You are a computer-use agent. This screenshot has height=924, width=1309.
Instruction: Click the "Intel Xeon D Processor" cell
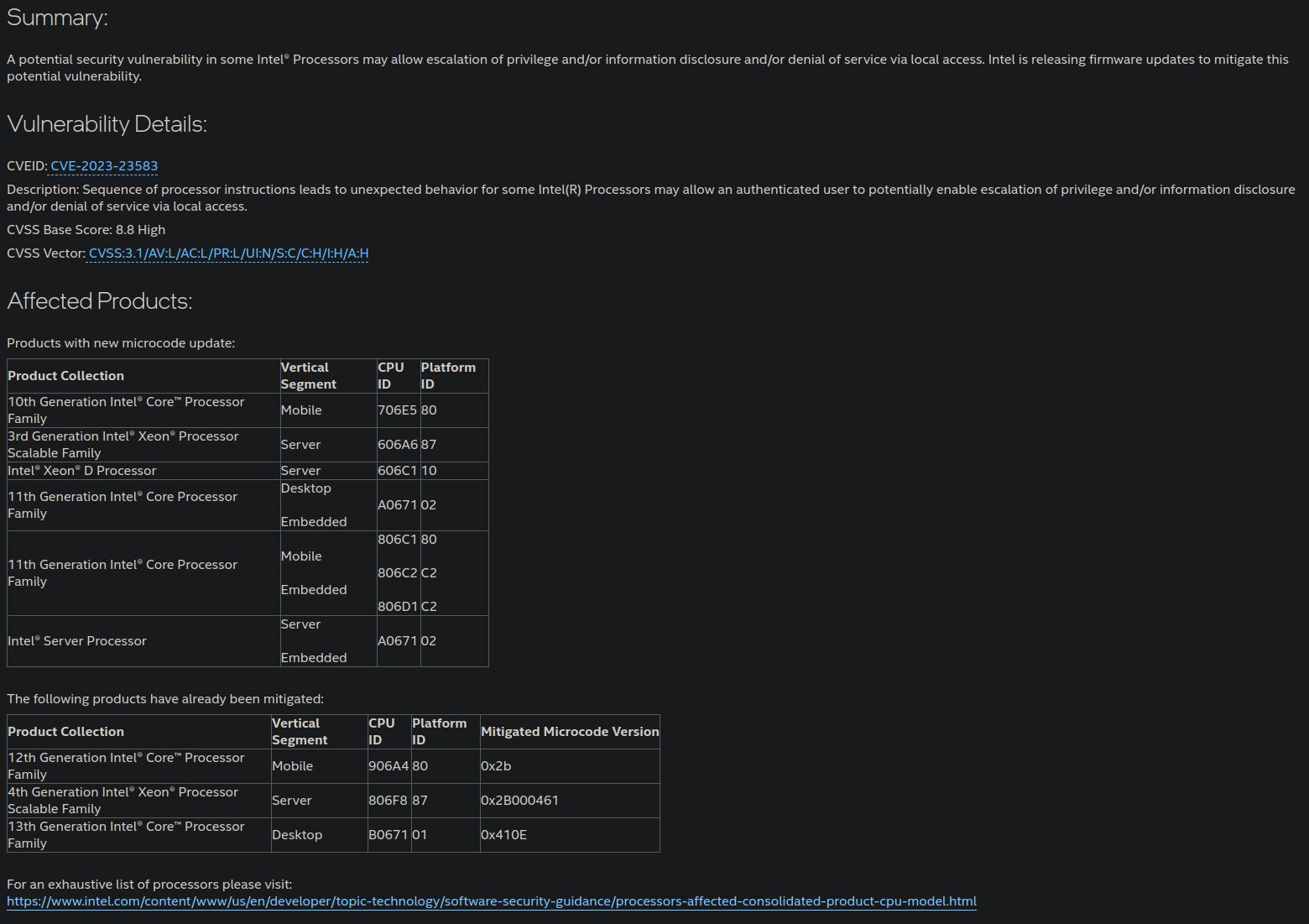(143, 471)
